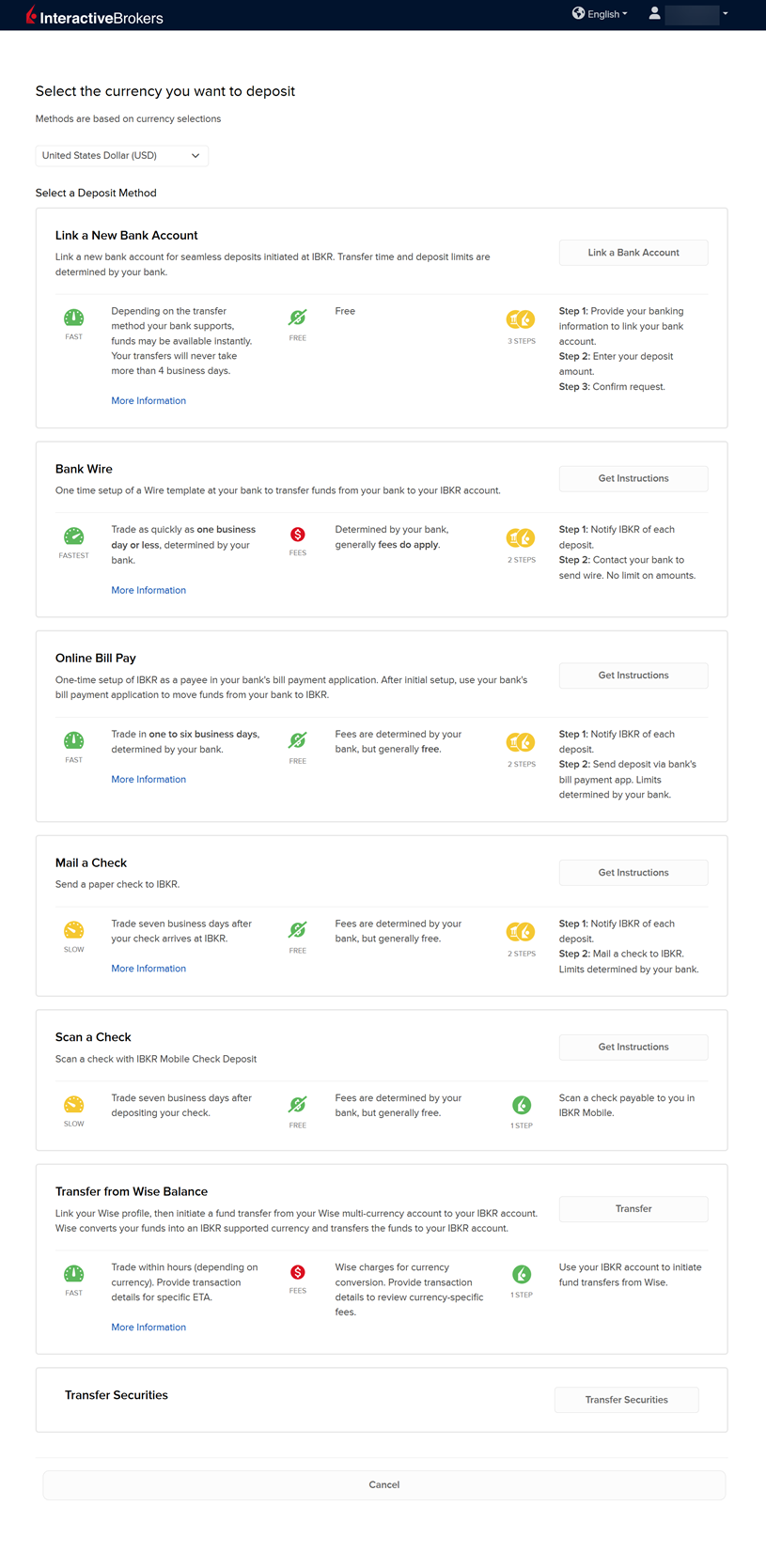Click the Interactive Brokers logo
The image size is (766, 1568).
point(94,16)
